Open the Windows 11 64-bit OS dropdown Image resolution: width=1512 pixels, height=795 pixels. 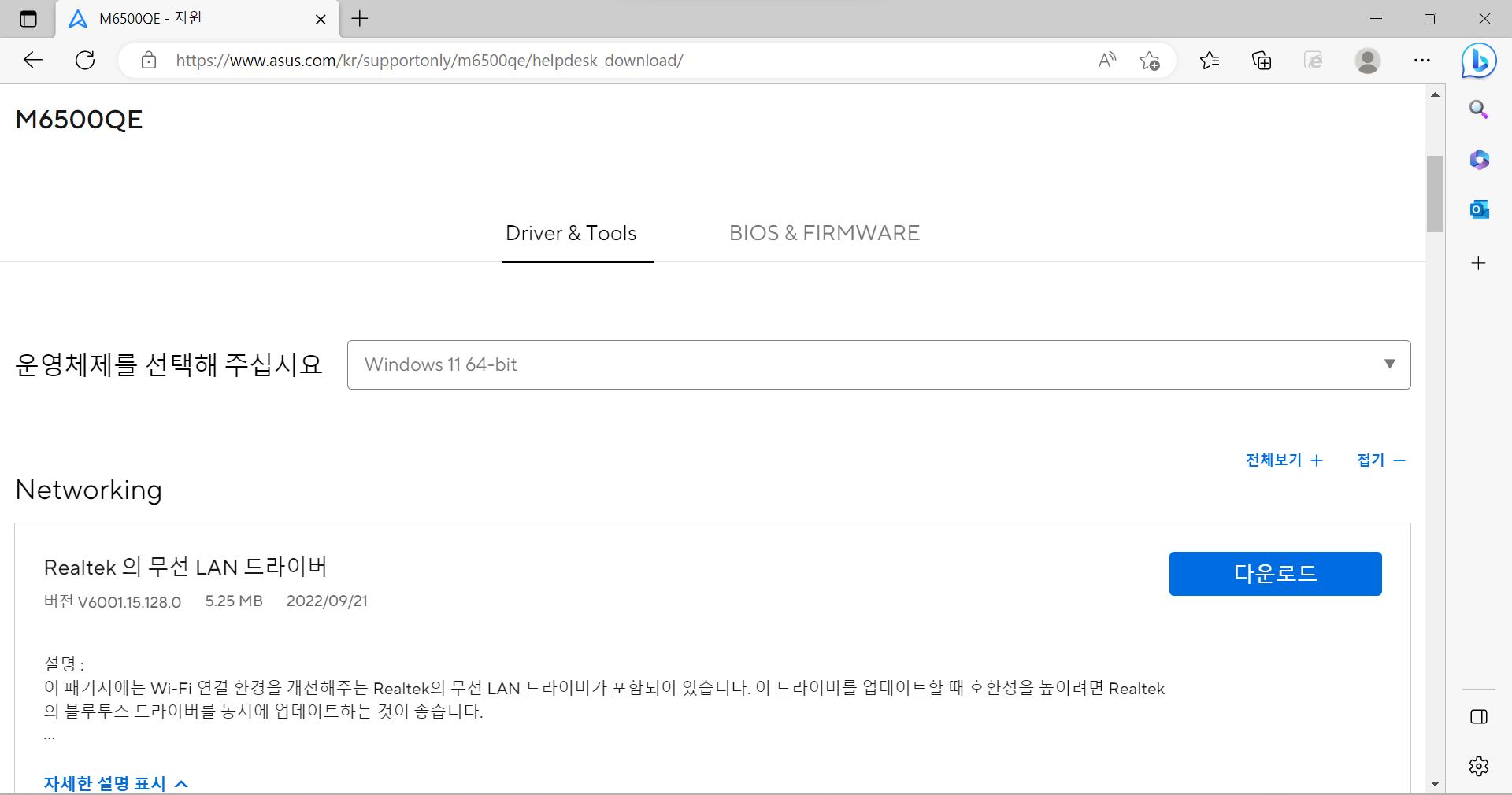coord(879,364)
